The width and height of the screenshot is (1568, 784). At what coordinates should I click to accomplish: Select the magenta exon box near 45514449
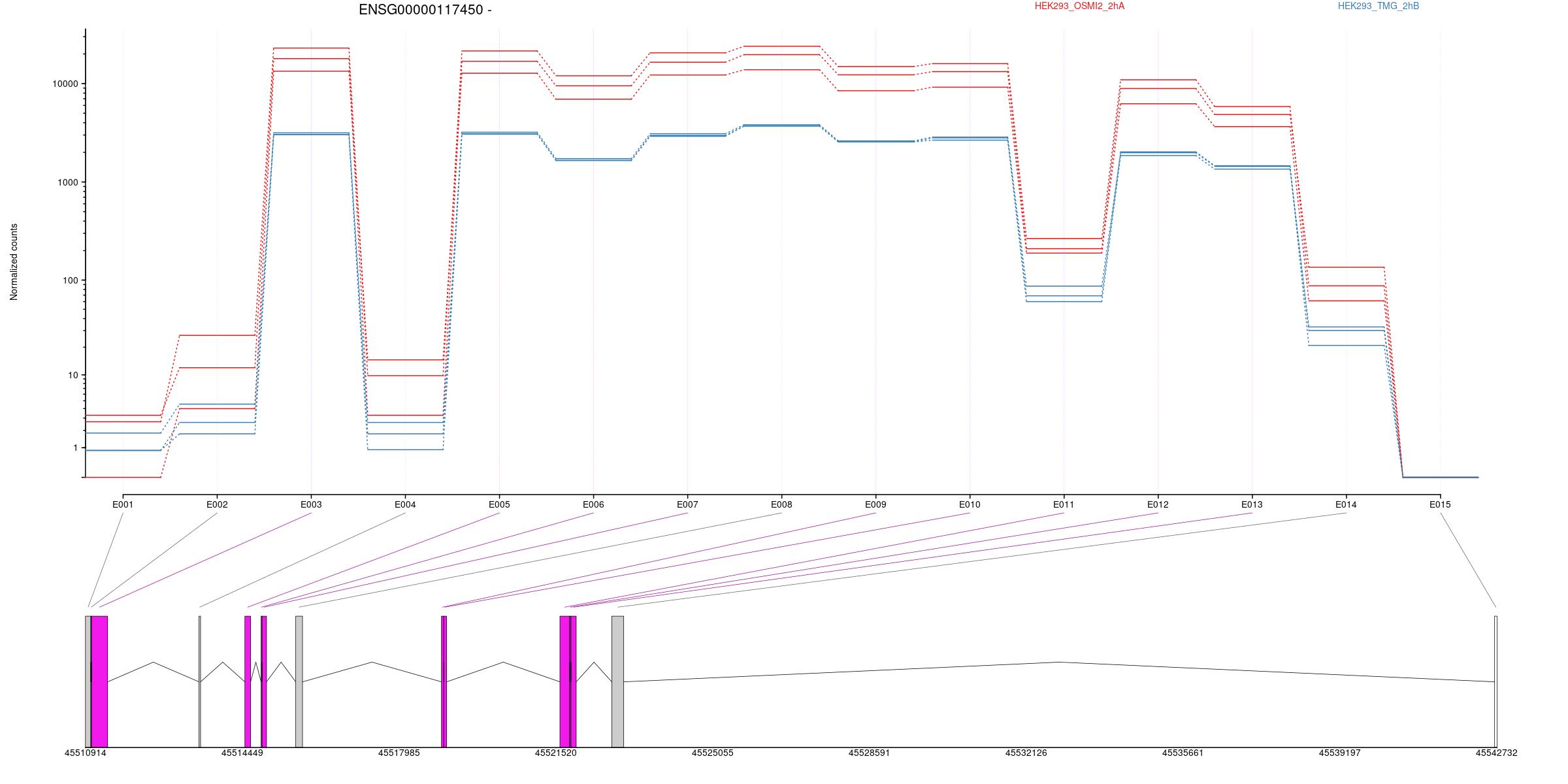coord(248,681)
